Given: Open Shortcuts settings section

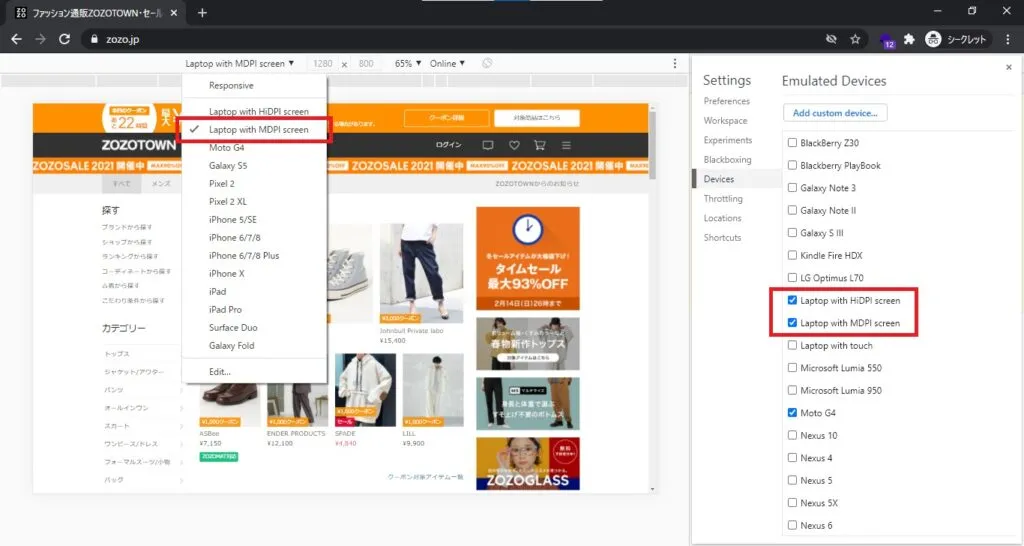Looking at the screenshot, I should [x=722, y=238].
